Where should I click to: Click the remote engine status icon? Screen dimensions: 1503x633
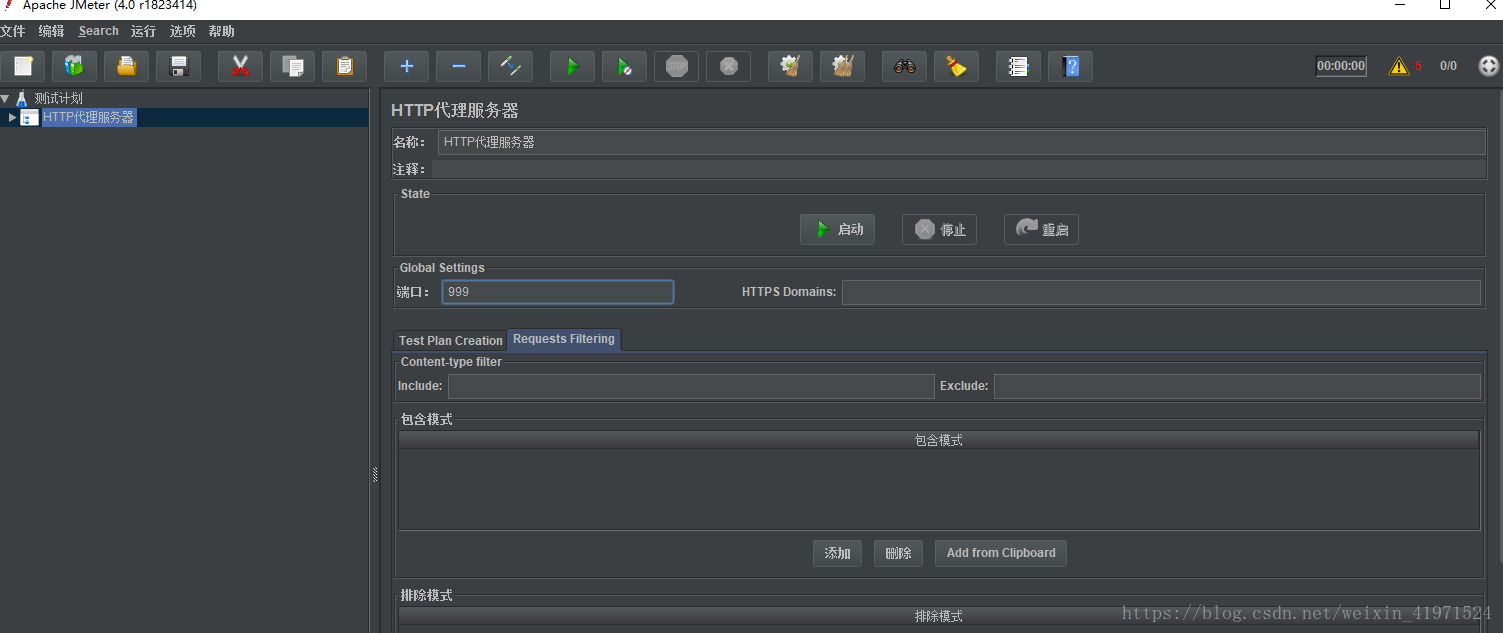tap(1489, 66)
